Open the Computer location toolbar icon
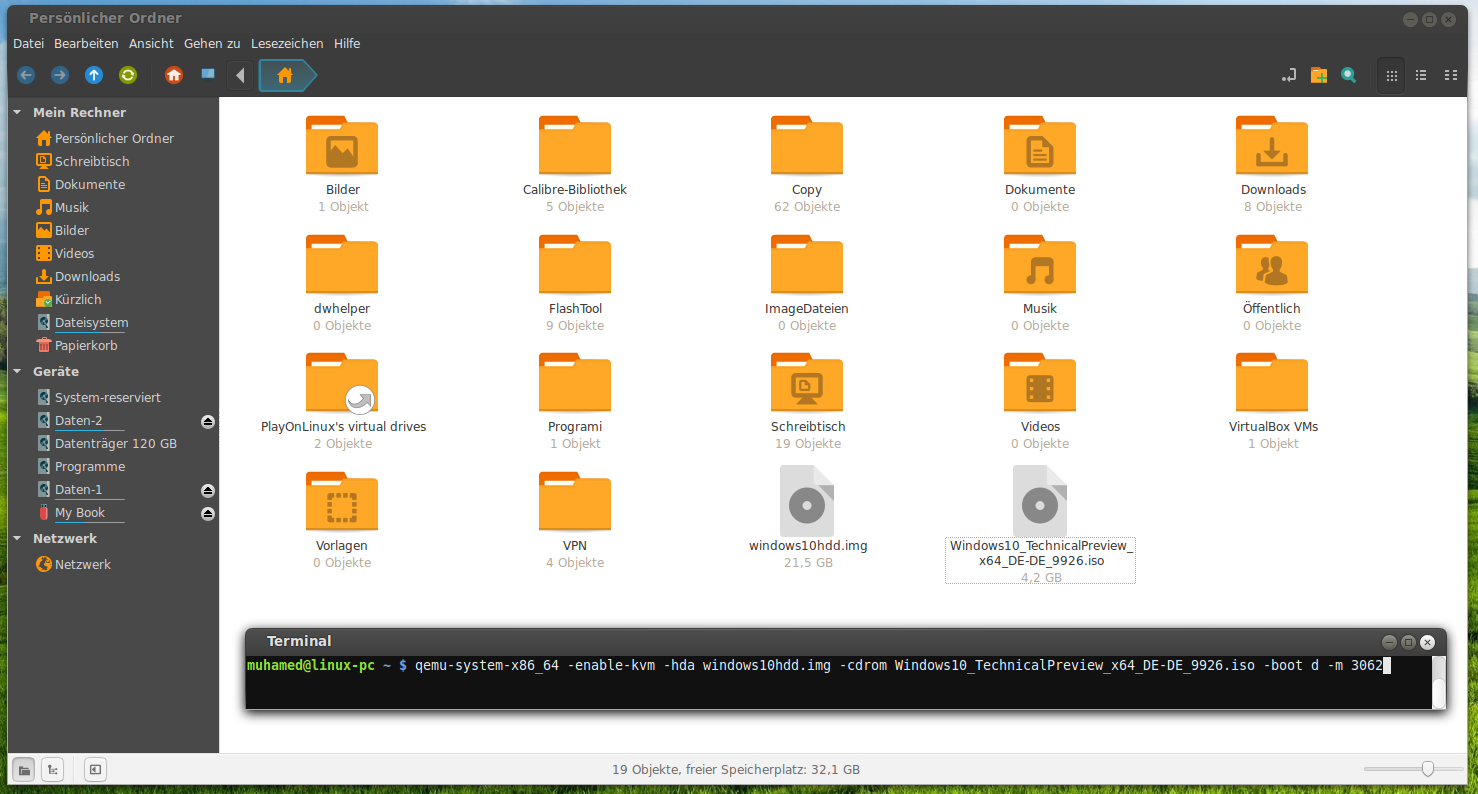This screenshot has width=1478, height=794. tap(208, 74)
